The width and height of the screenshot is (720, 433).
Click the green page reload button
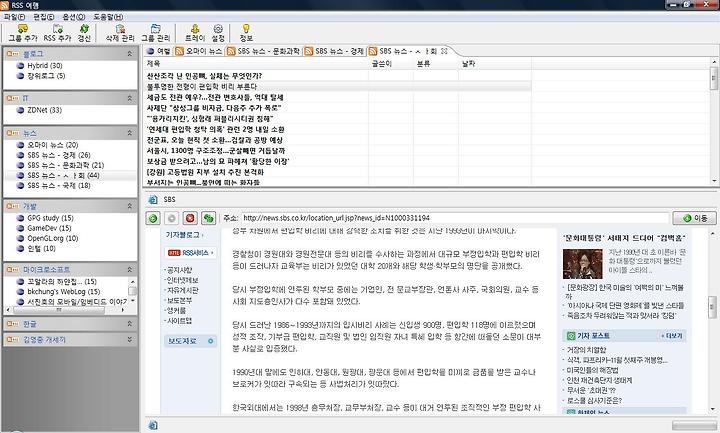208,218
